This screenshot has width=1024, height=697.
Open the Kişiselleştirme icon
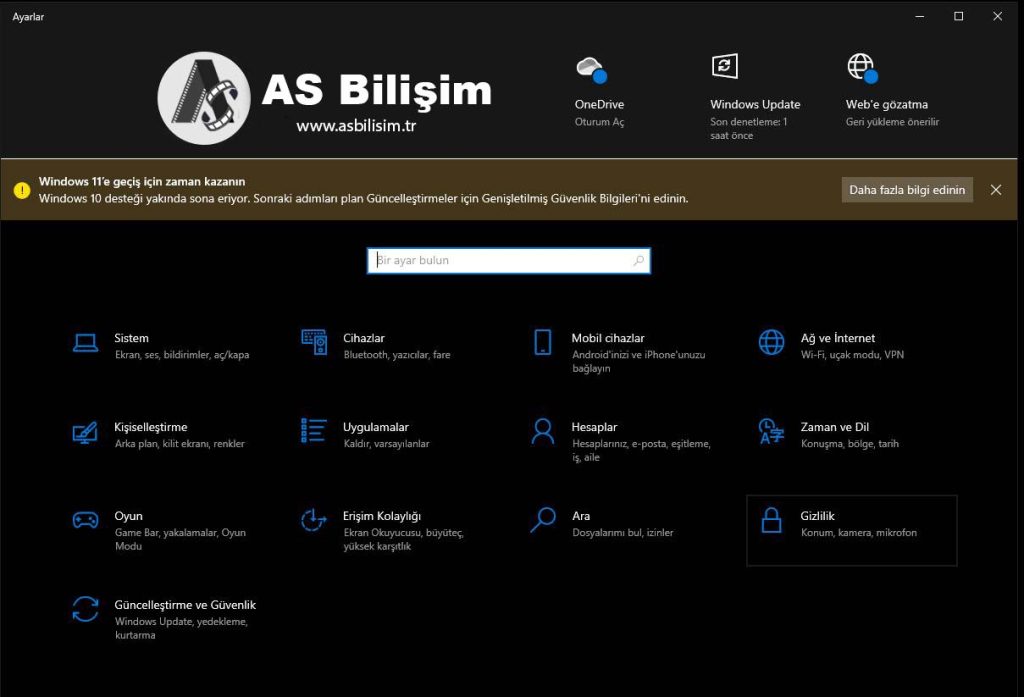pos(85,432)
